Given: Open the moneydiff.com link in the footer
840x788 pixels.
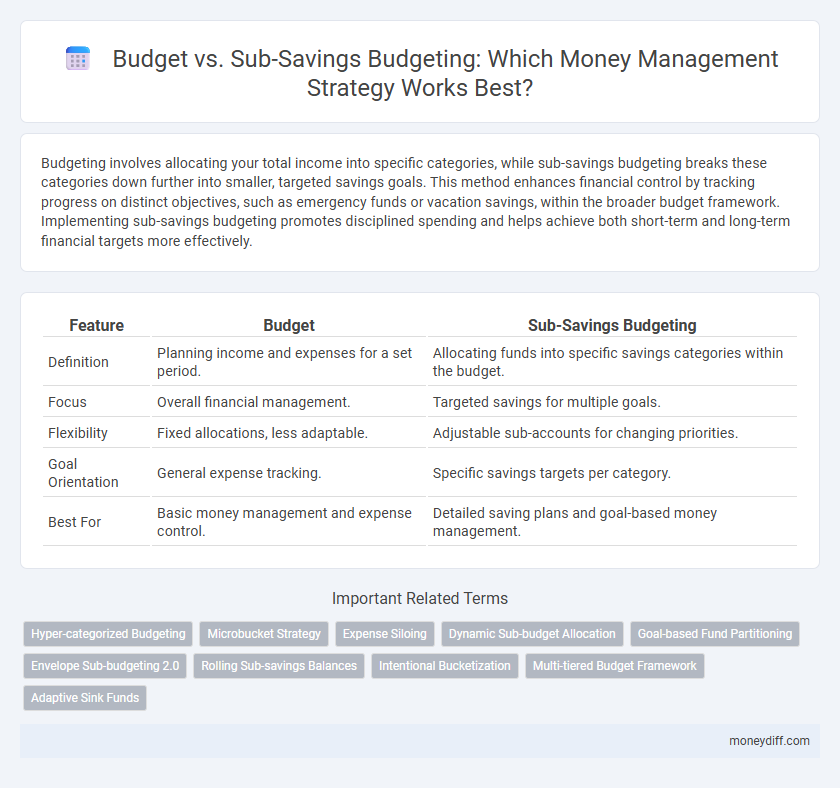Looking at the screenshot, I should (x=769, y=741).
